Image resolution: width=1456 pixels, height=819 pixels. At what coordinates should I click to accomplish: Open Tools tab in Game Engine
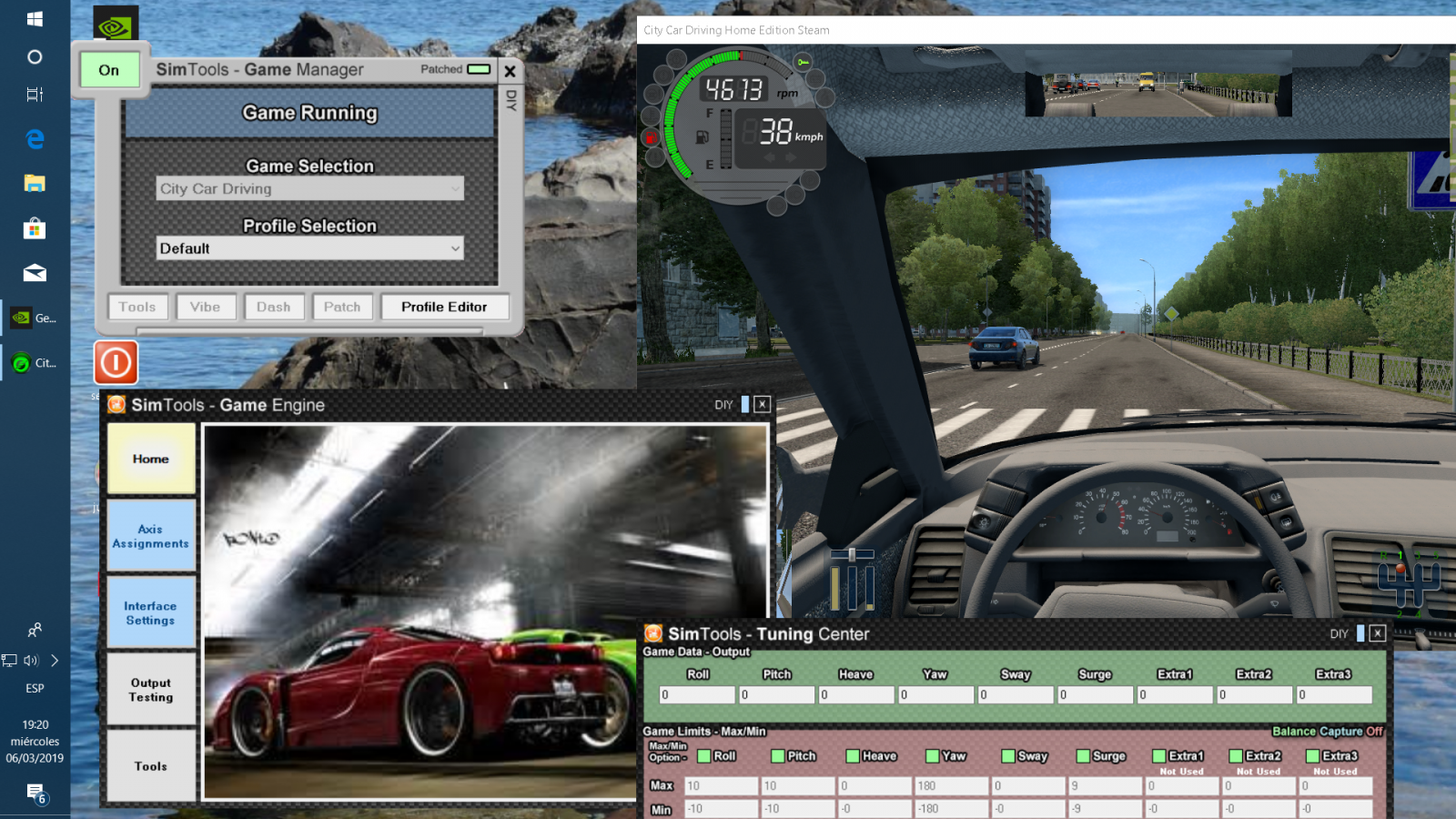(151, 766)
